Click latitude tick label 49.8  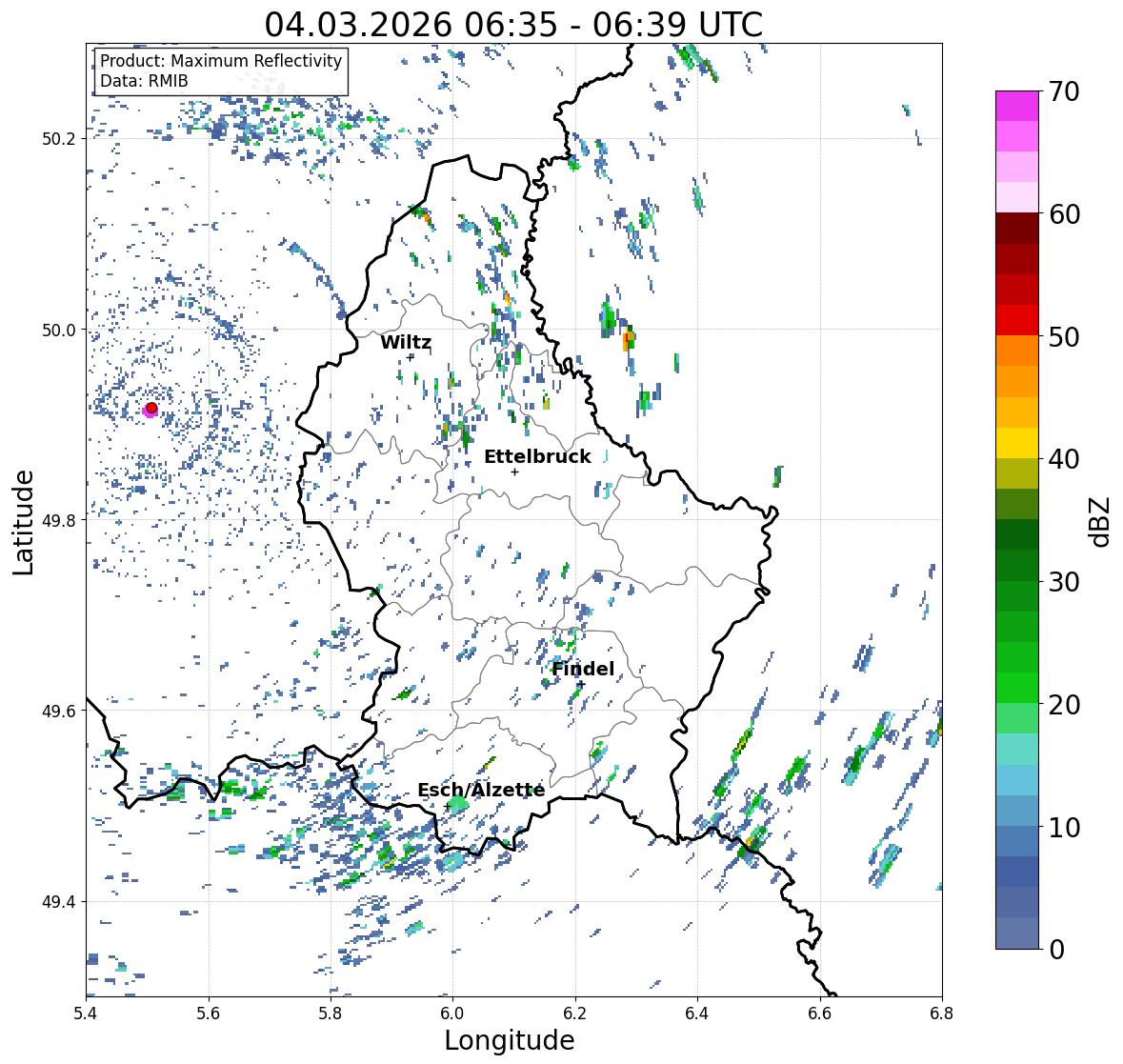[x=60, y=520]
